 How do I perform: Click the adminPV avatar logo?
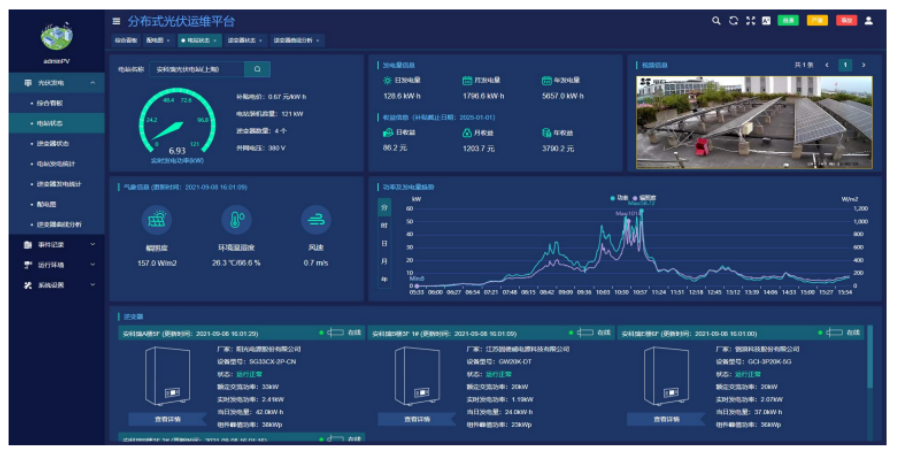click(x=56, y=36)
